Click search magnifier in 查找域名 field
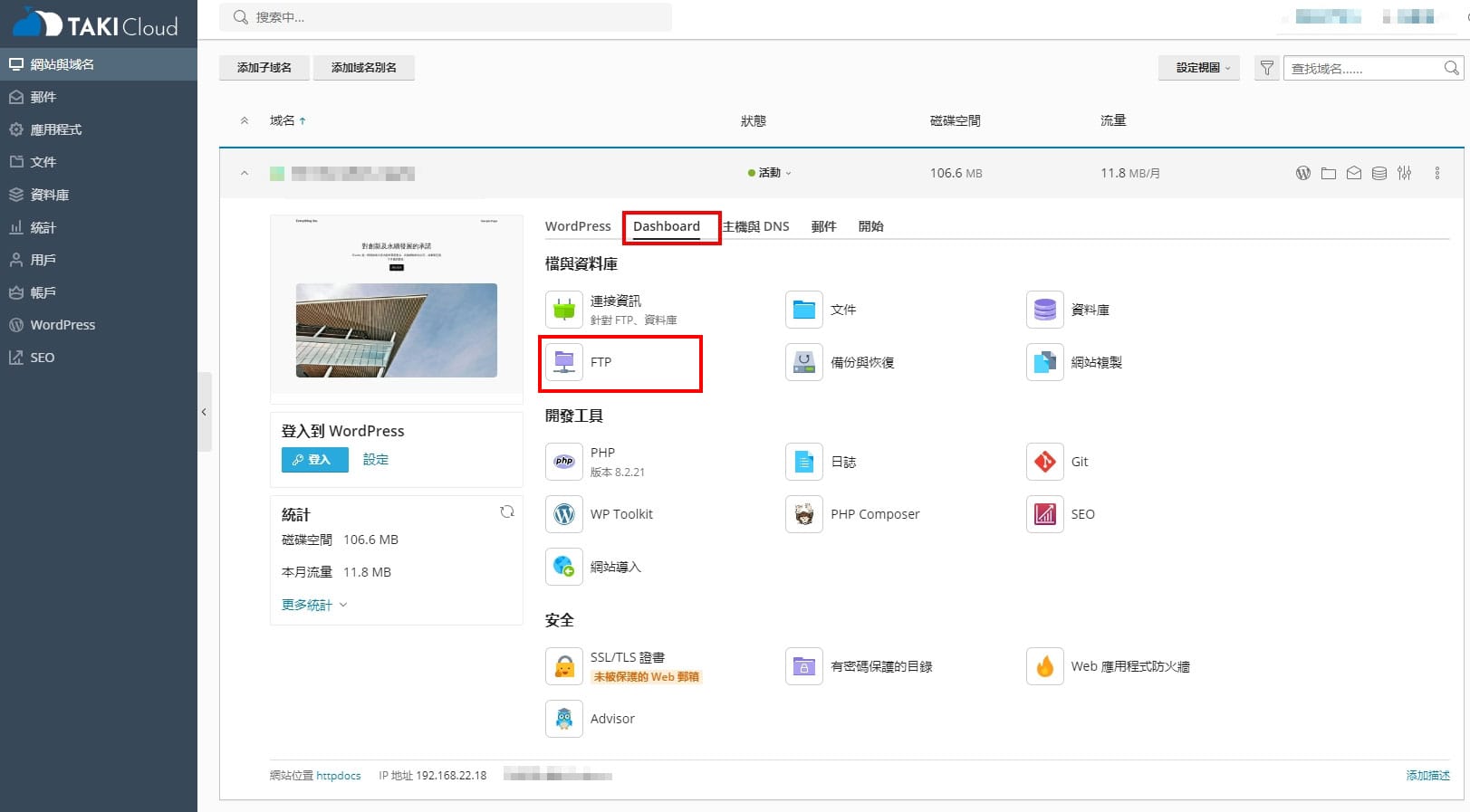This screenshot has height=812, width=1470. [1451, 68]
